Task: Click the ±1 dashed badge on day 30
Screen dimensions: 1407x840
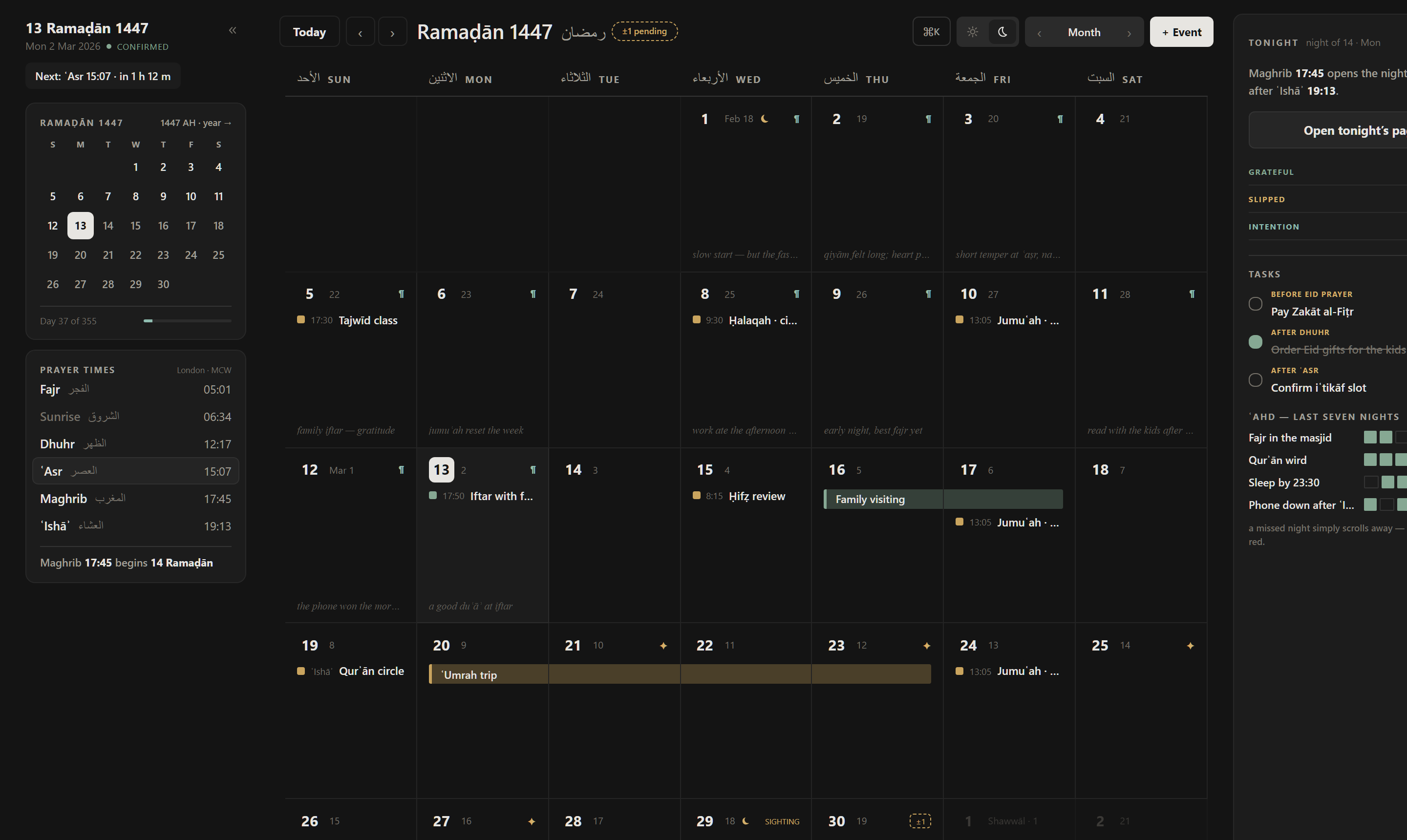Action: pyautogui.click(x=920, y=821)
